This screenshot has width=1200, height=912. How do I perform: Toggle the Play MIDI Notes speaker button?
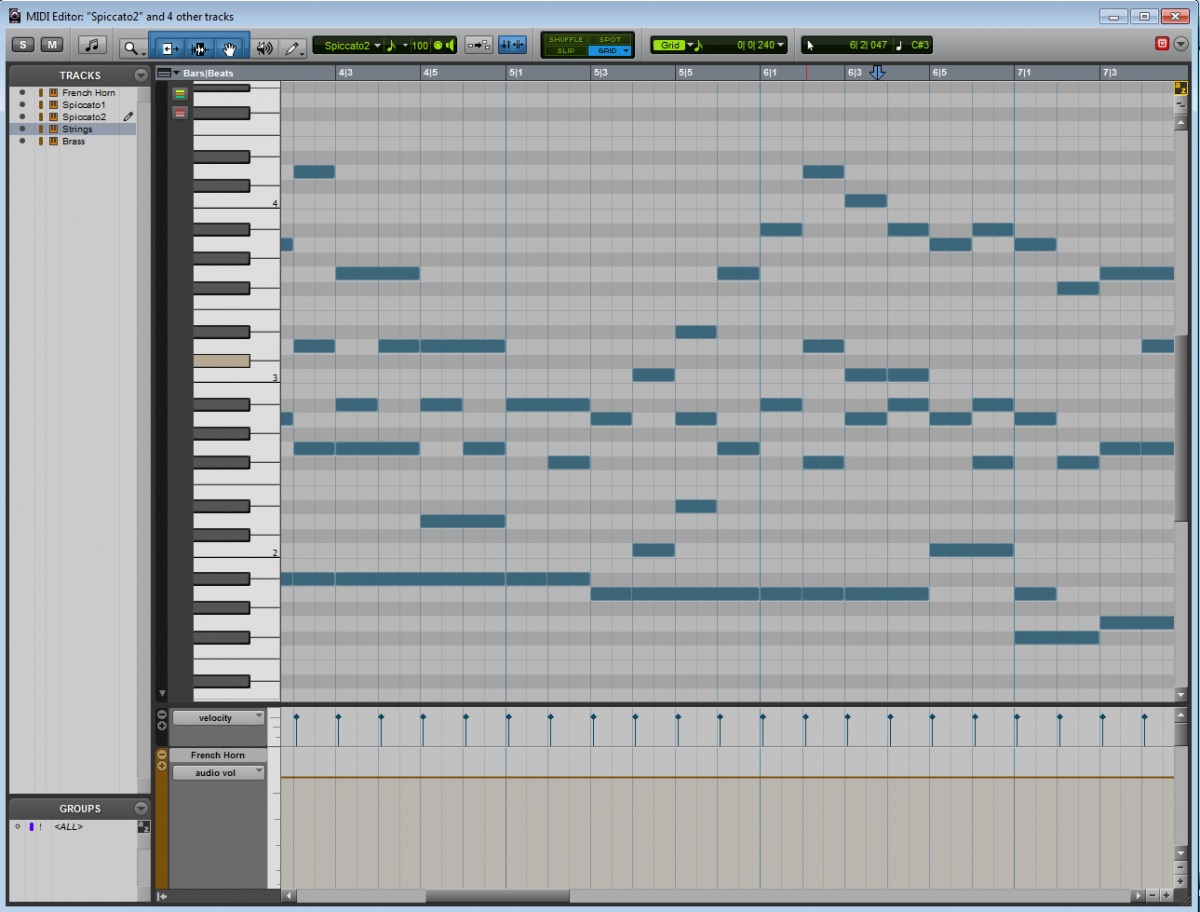pos(264,47)
